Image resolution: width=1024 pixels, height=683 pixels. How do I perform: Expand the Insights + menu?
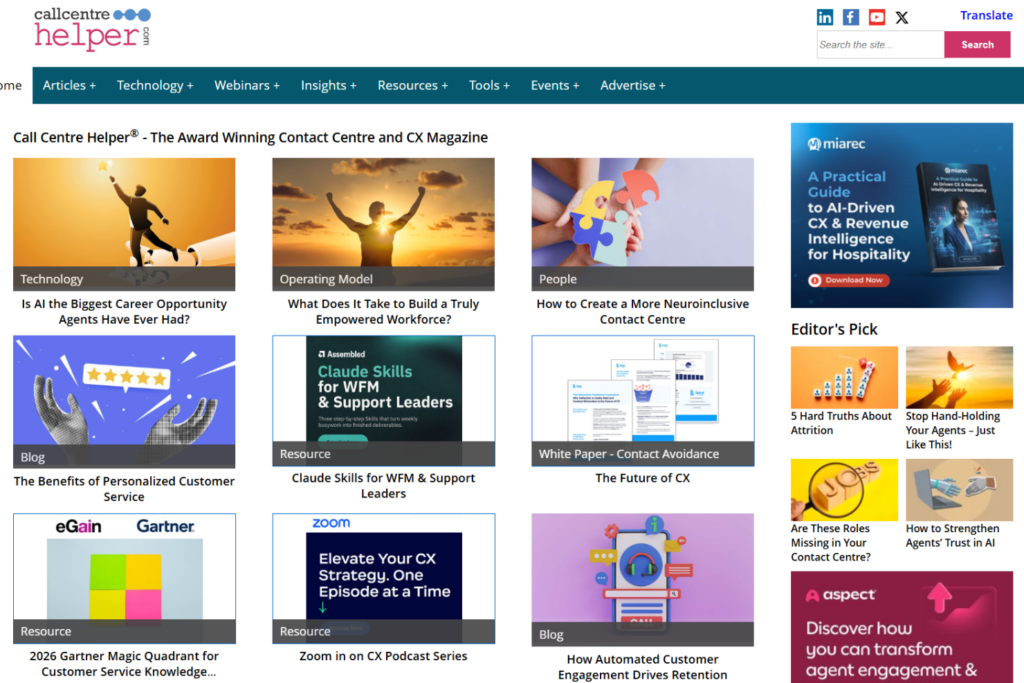[328, 86]
